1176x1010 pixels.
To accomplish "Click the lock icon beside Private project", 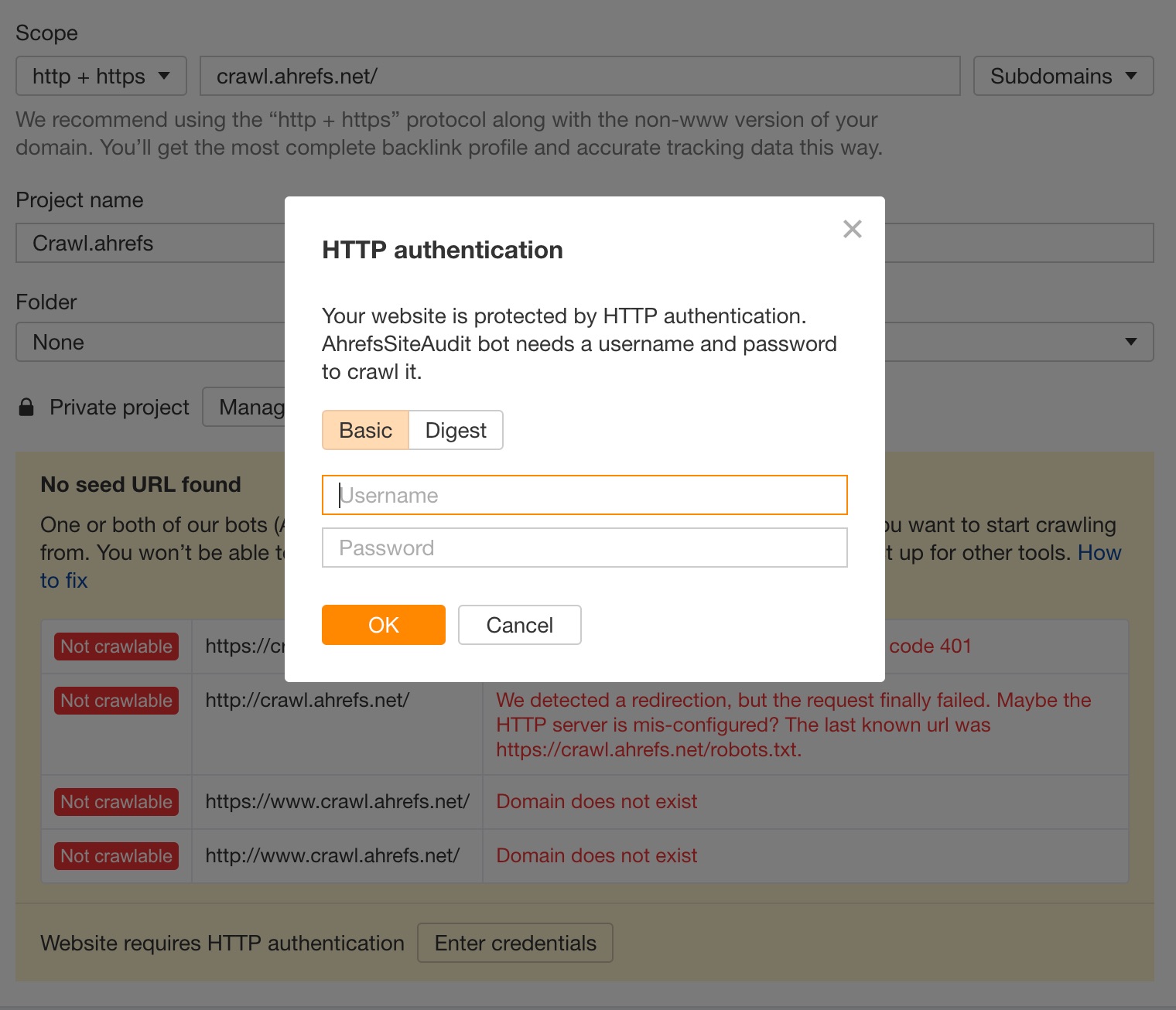I will [27, 406].
